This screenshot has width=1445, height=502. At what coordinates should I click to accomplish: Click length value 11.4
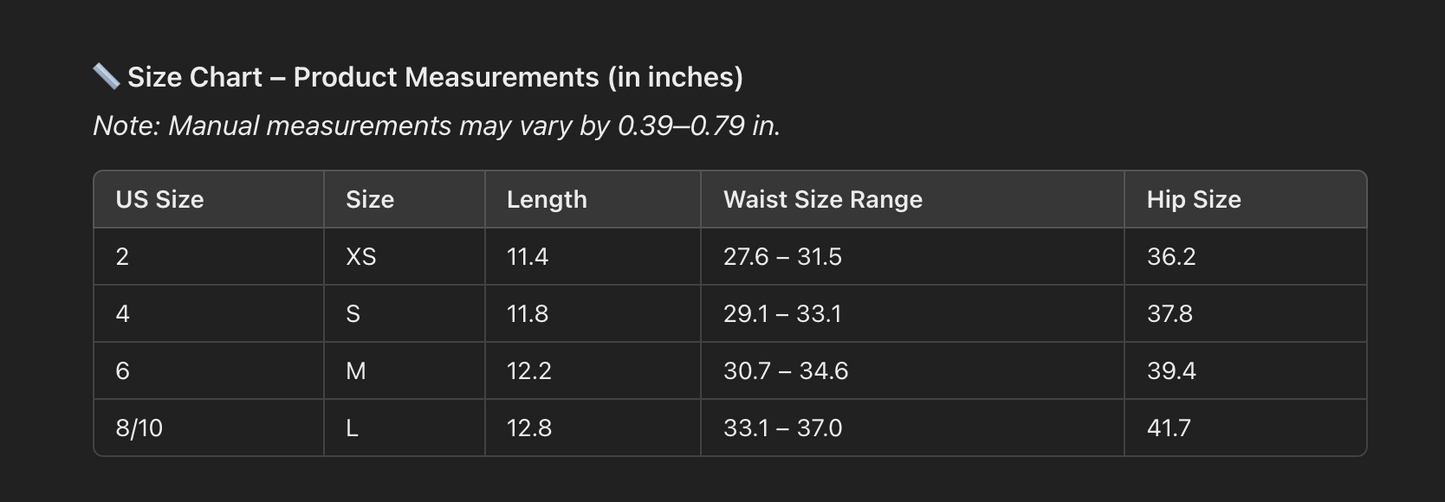[x=527, y=257]
